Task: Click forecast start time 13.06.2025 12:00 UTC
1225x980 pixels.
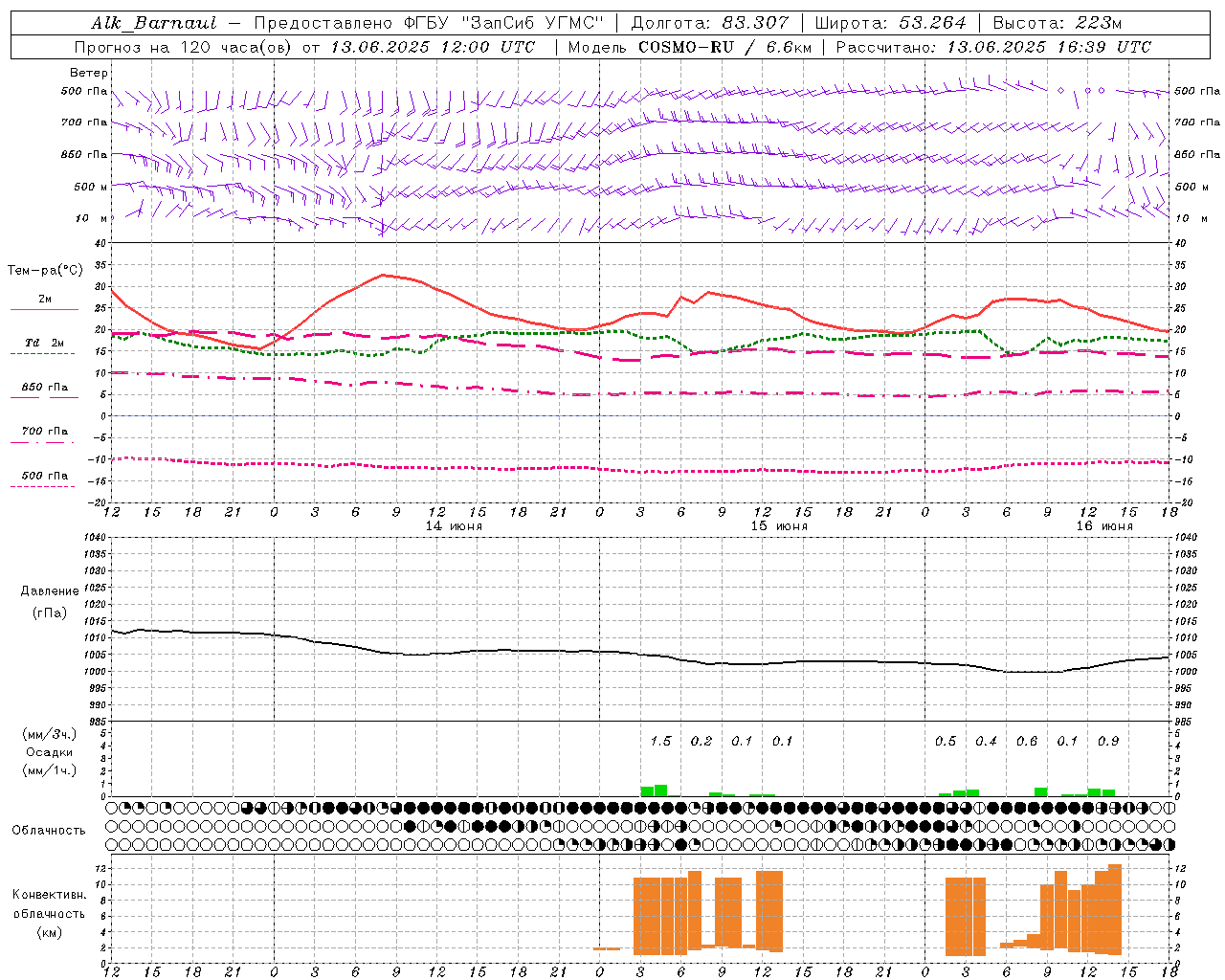Action: (x=433, y=47)
